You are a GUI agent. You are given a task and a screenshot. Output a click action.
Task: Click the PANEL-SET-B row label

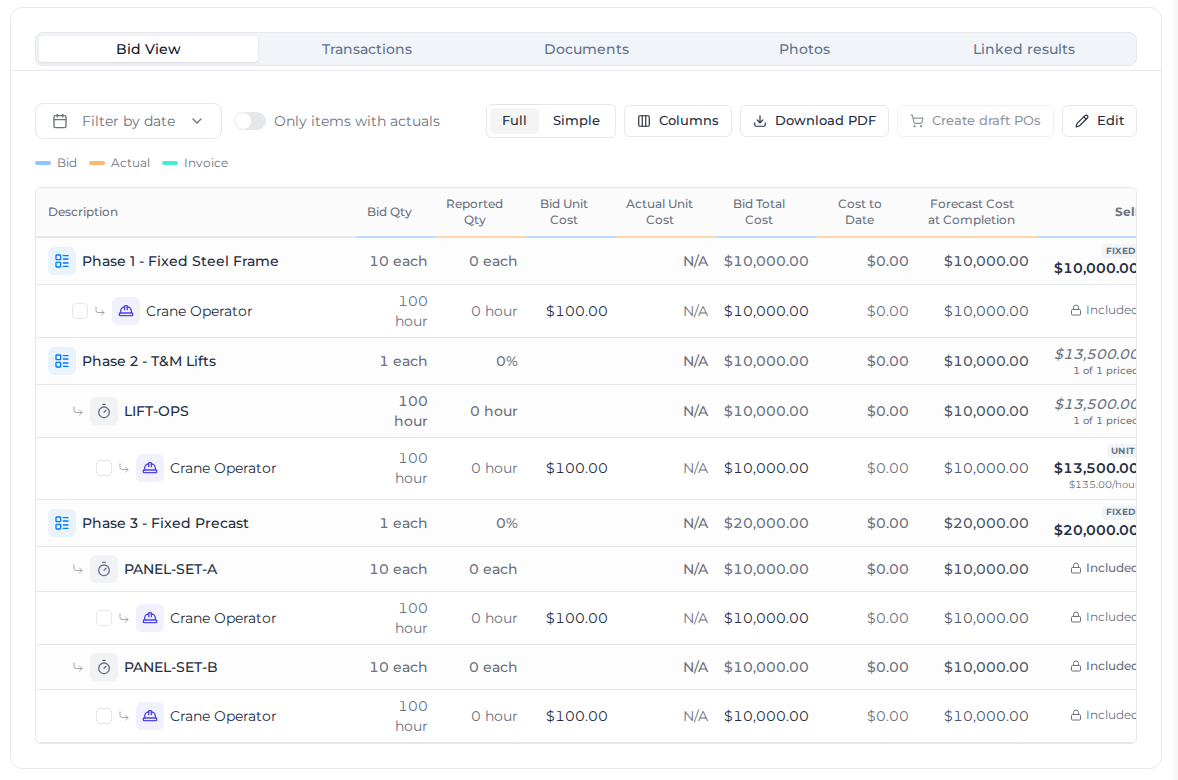point(171,667)
